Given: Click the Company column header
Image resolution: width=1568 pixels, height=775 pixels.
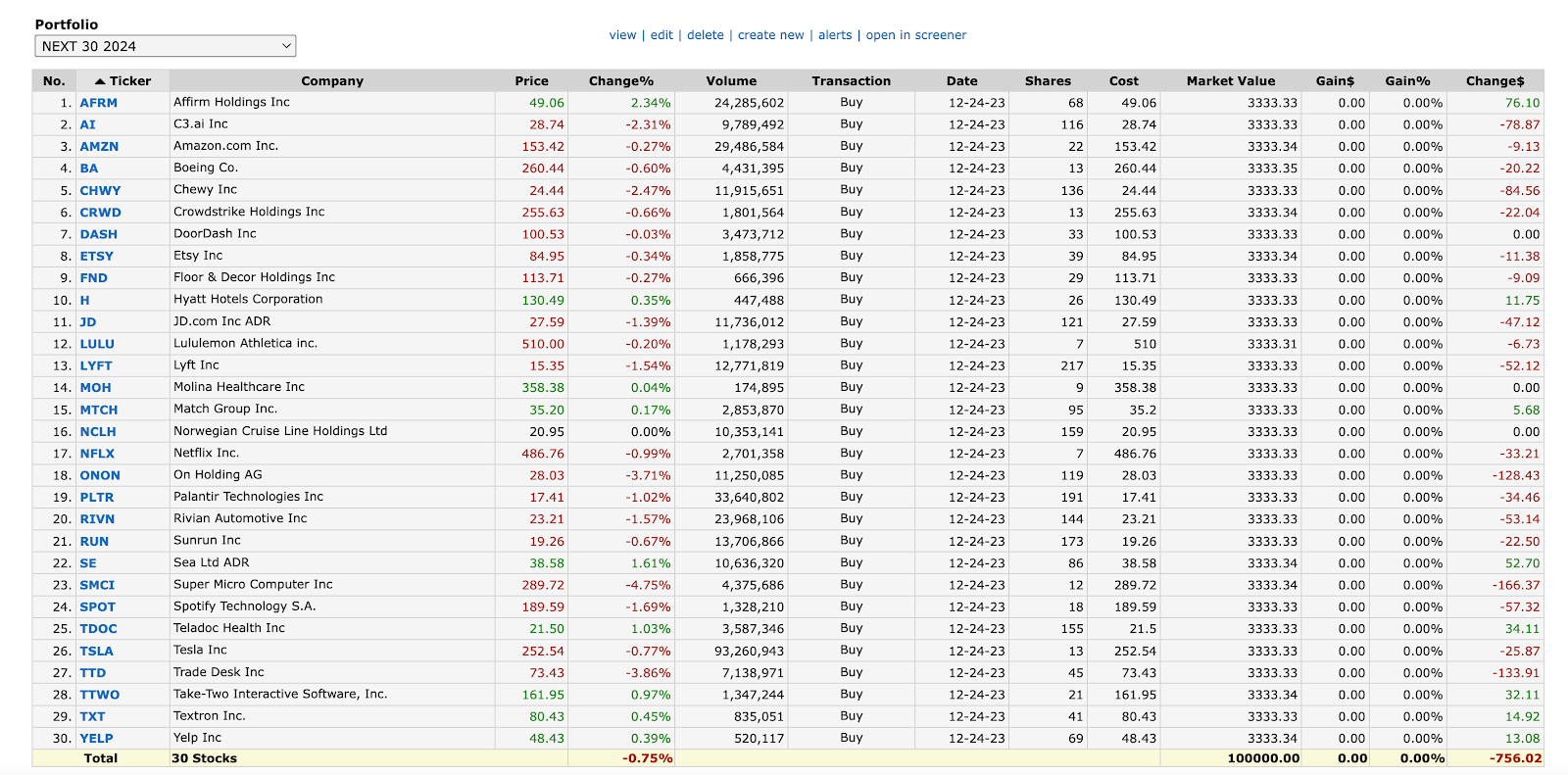Looking at the screenshot, I should click(332, 81).
